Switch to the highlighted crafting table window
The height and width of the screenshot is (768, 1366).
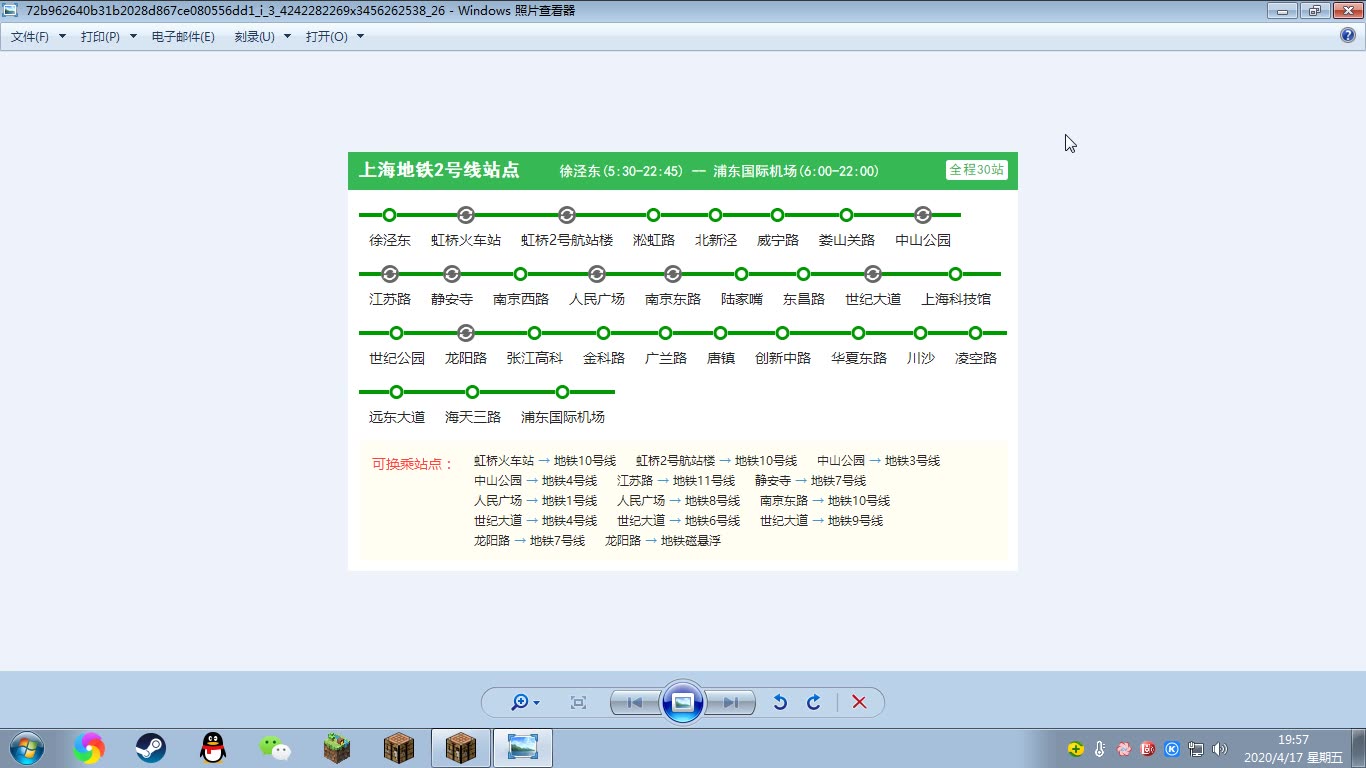461,748
